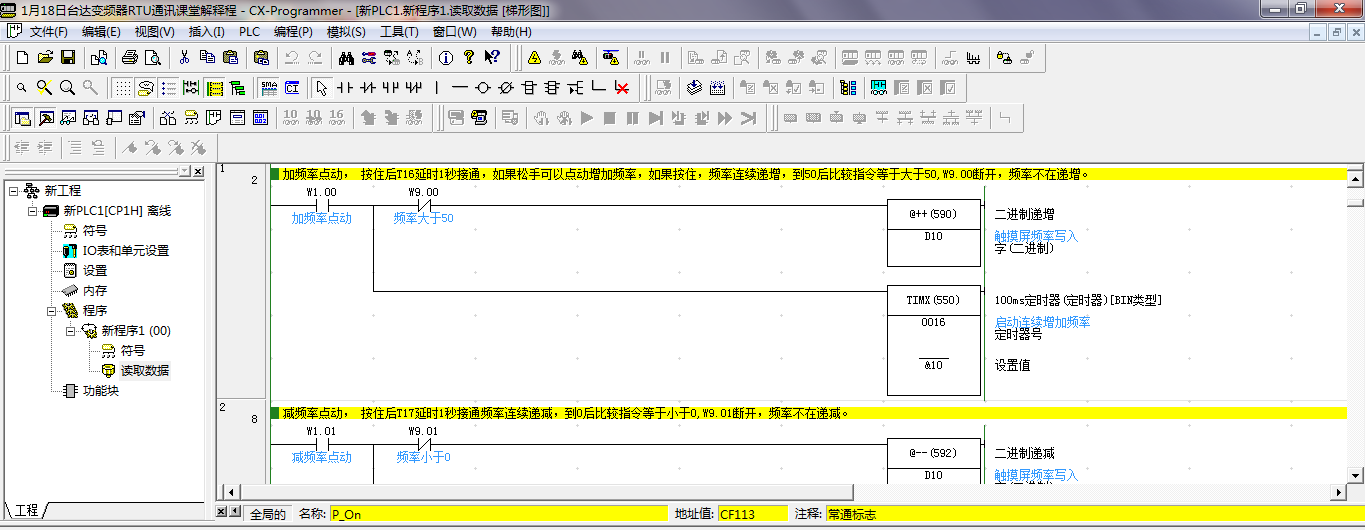Click the red X delete line tool
The image size is (1365, 530).
point(622,87)
